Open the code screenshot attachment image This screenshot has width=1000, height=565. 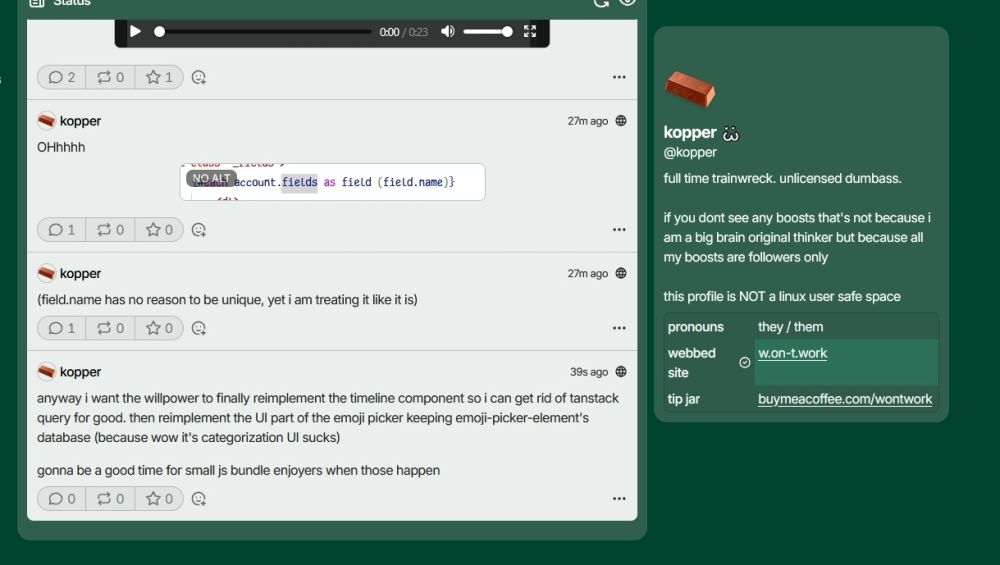(332, 182)
